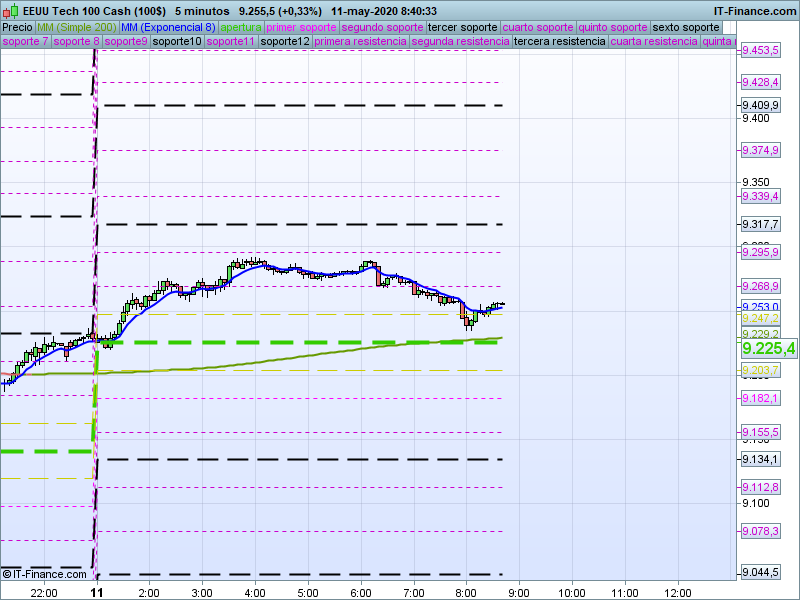Click the green 9.225,4 price label
The height and width of the screenshot is (600, 800).
pyautogui.click(x=768, y=348)
